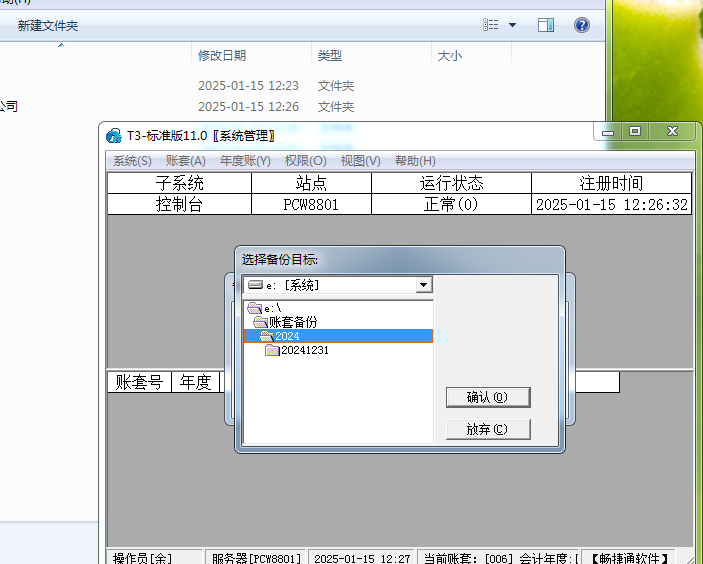Click 新建文件夹 in the Explorer toolbar
The image size is (703, 564).
pos(48,26)
